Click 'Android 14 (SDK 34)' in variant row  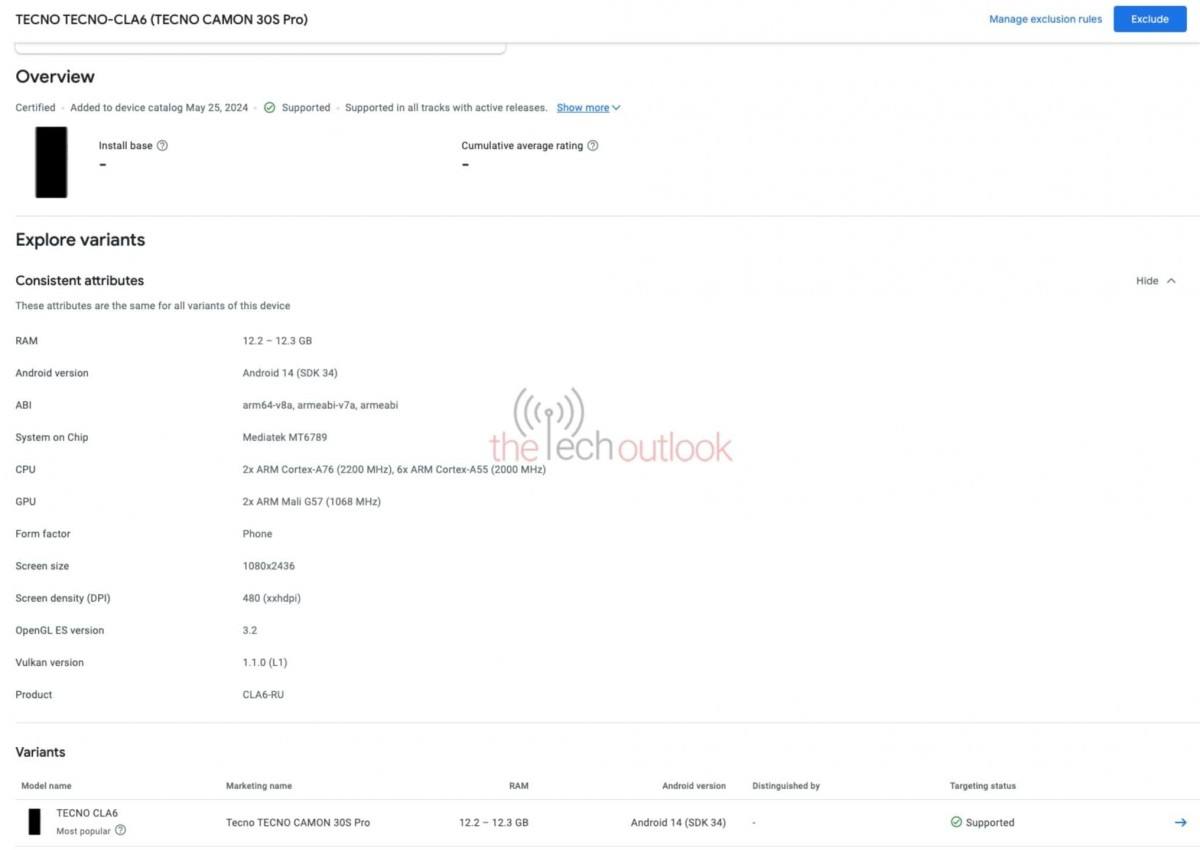point(678,822)
